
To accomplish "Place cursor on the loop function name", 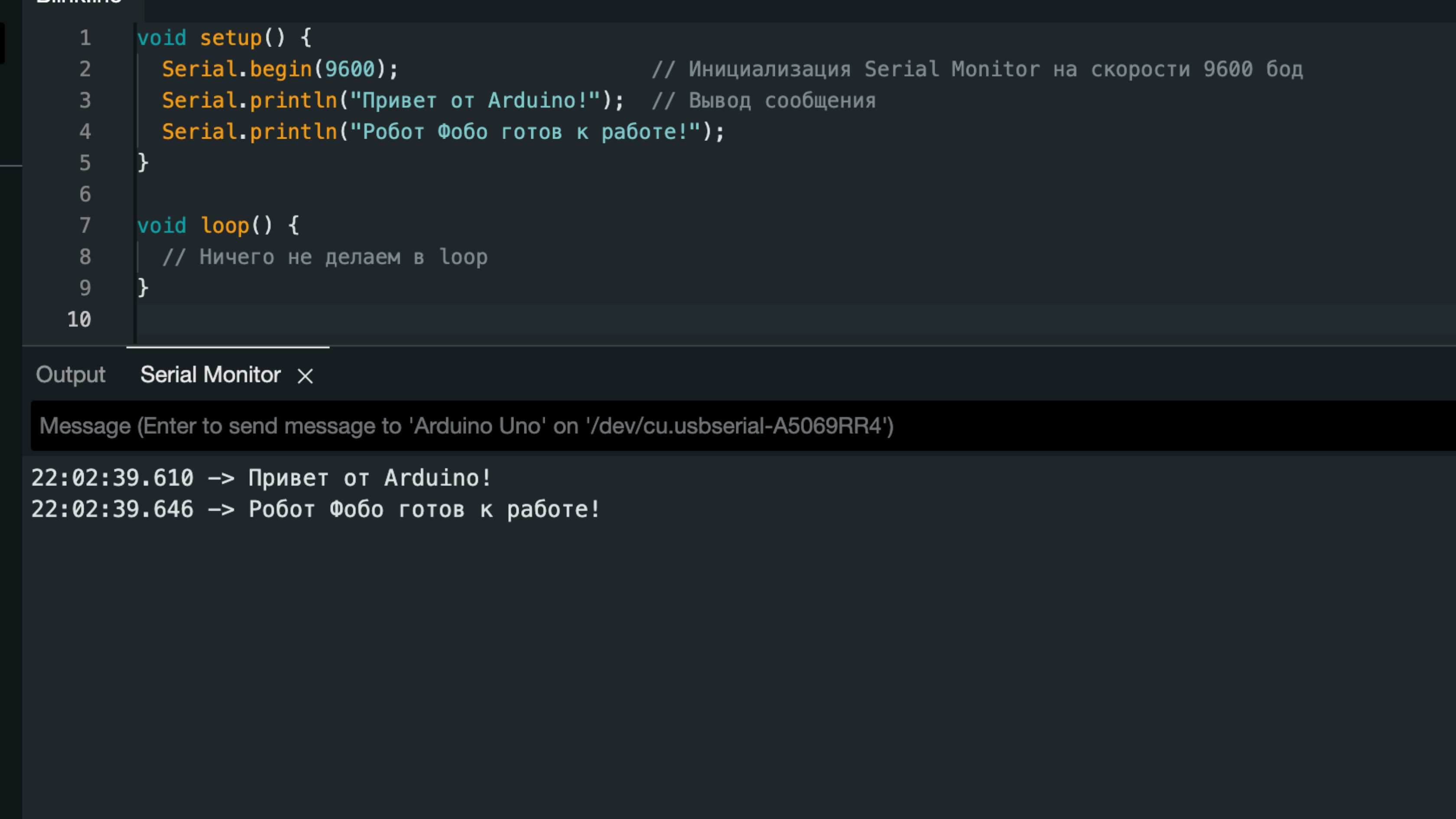I will click(x=225, y=225).
